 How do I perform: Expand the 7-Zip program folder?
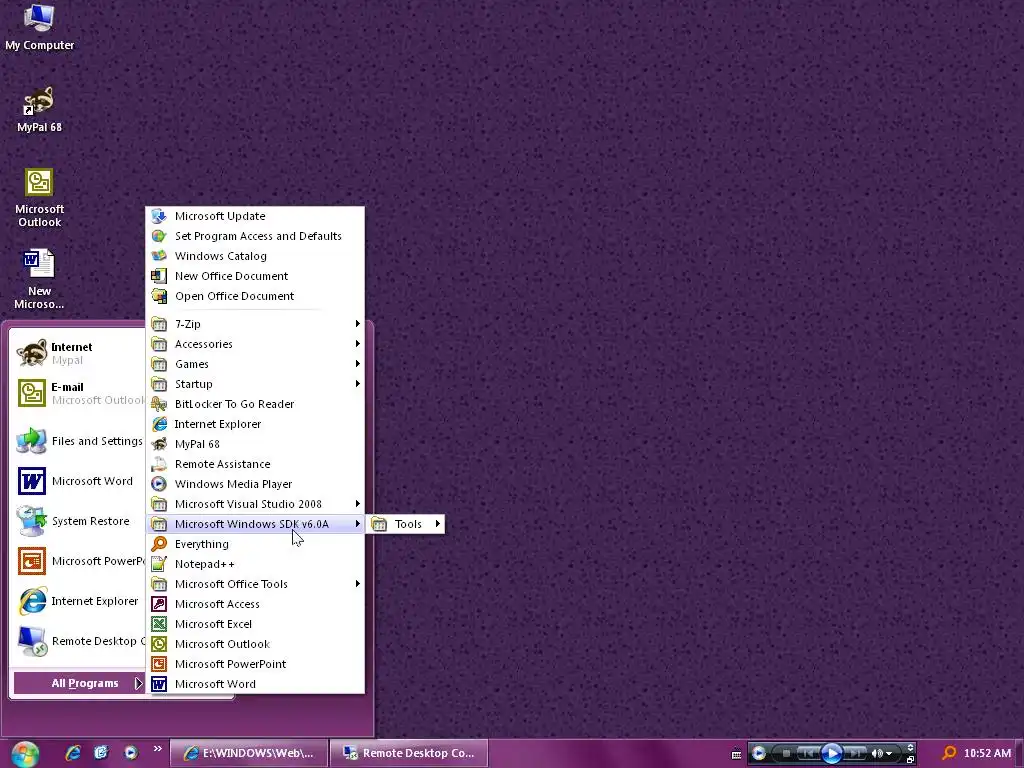[x=255, y=324]
